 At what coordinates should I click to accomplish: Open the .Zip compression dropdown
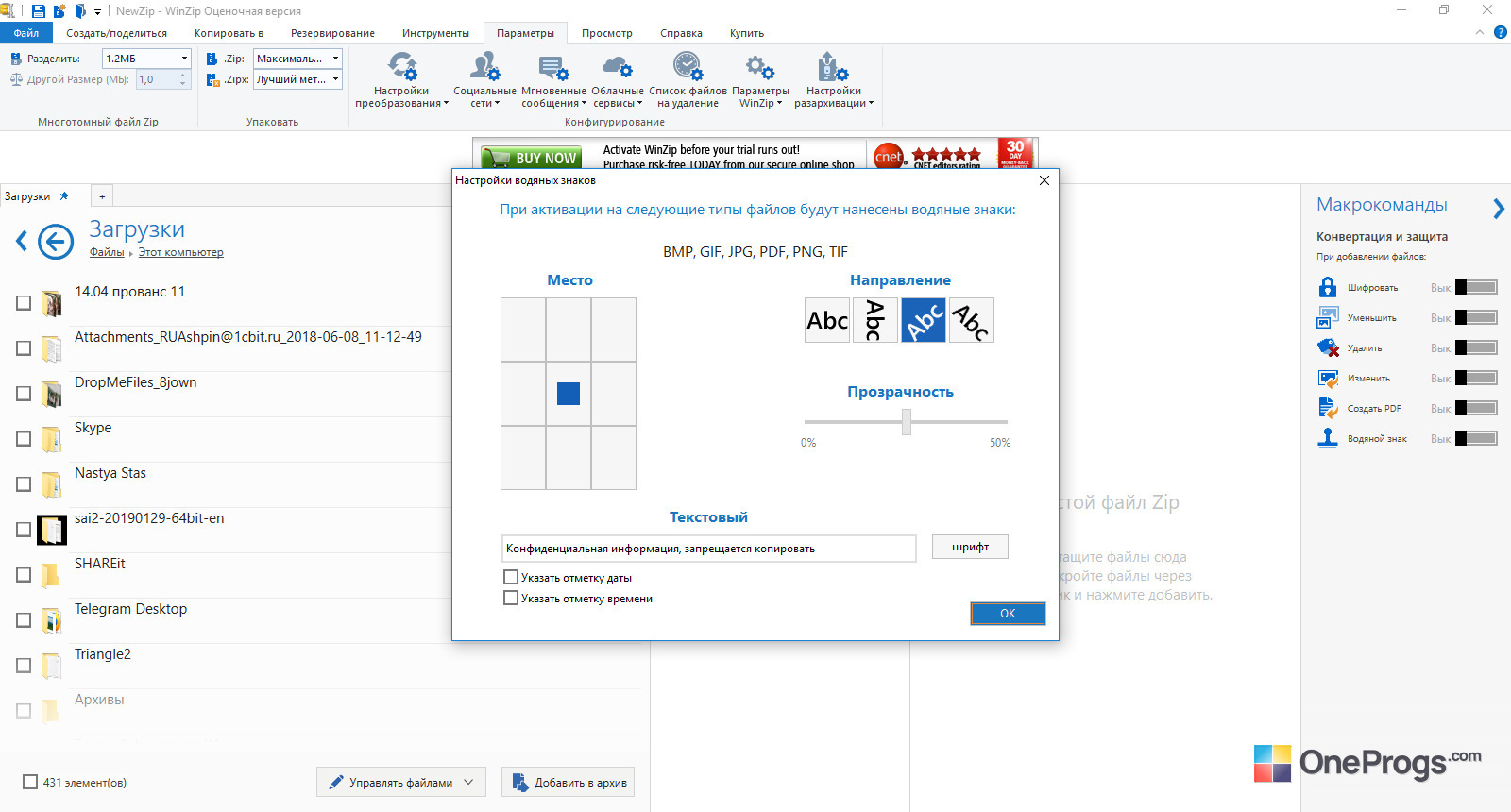pyautogui.click(x=335, y=59)
